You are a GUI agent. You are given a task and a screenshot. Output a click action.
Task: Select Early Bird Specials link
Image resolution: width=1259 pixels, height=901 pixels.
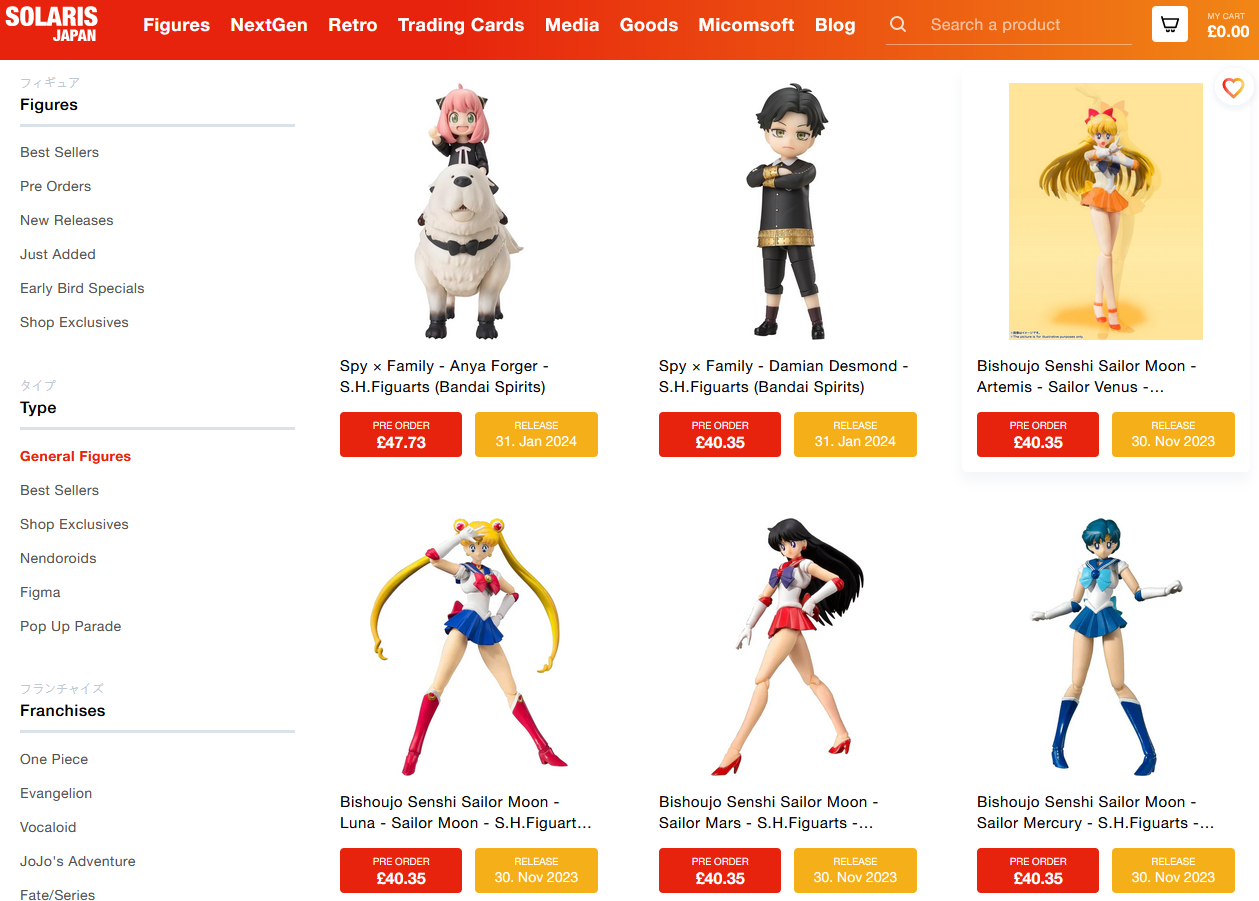82,288
